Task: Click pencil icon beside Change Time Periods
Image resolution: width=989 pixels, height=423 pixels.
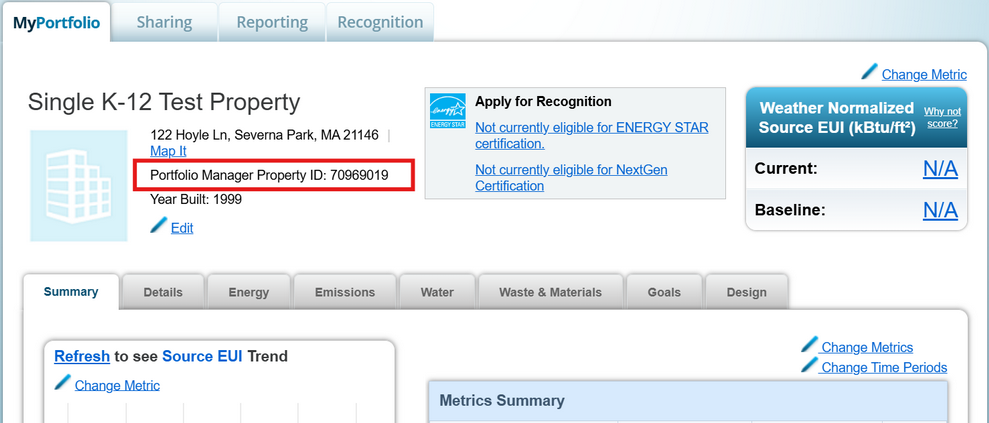Action: point(809,364)
